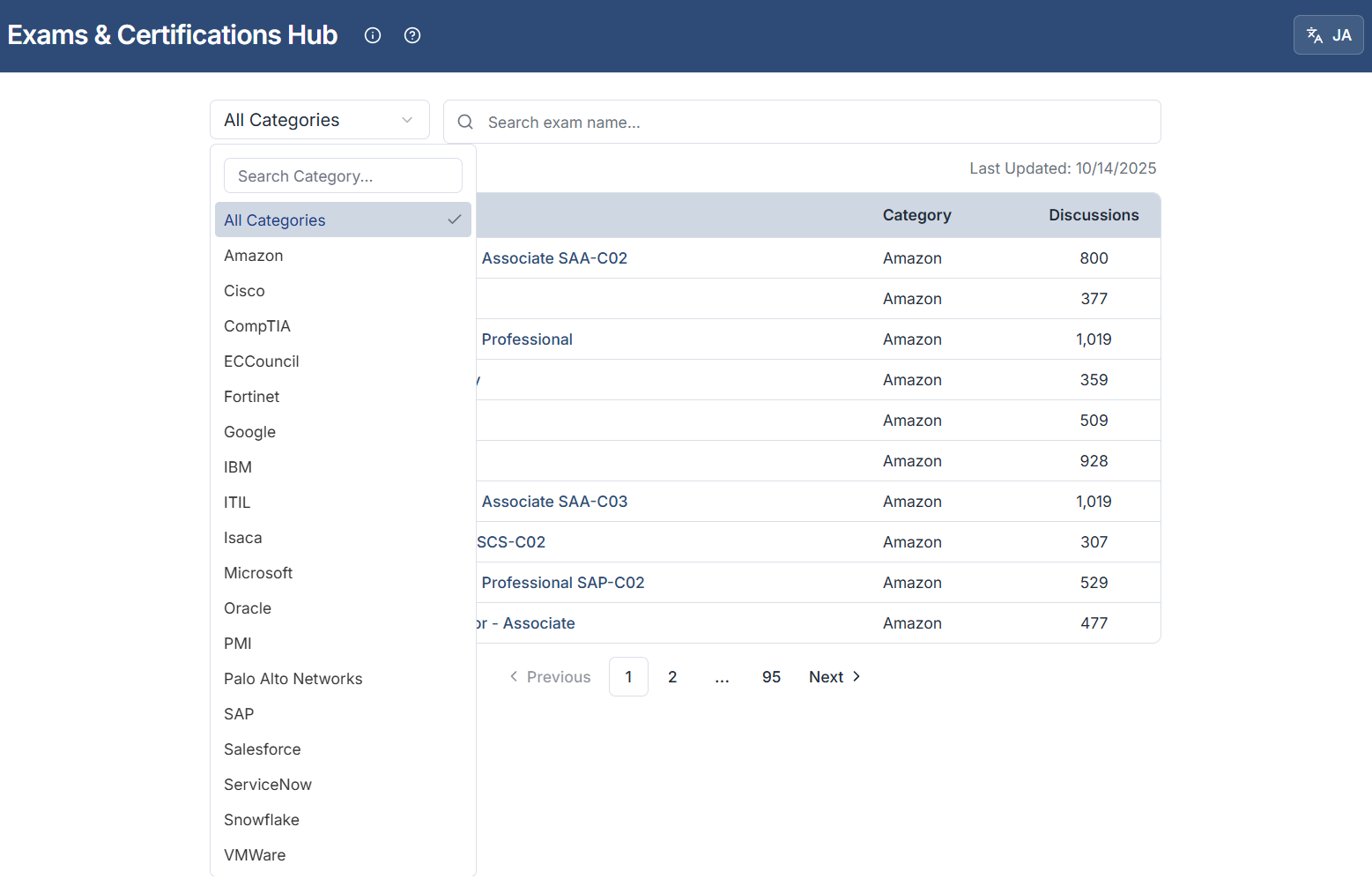
Task: Click the 477 discussions cell
Action: point(1094,623)
